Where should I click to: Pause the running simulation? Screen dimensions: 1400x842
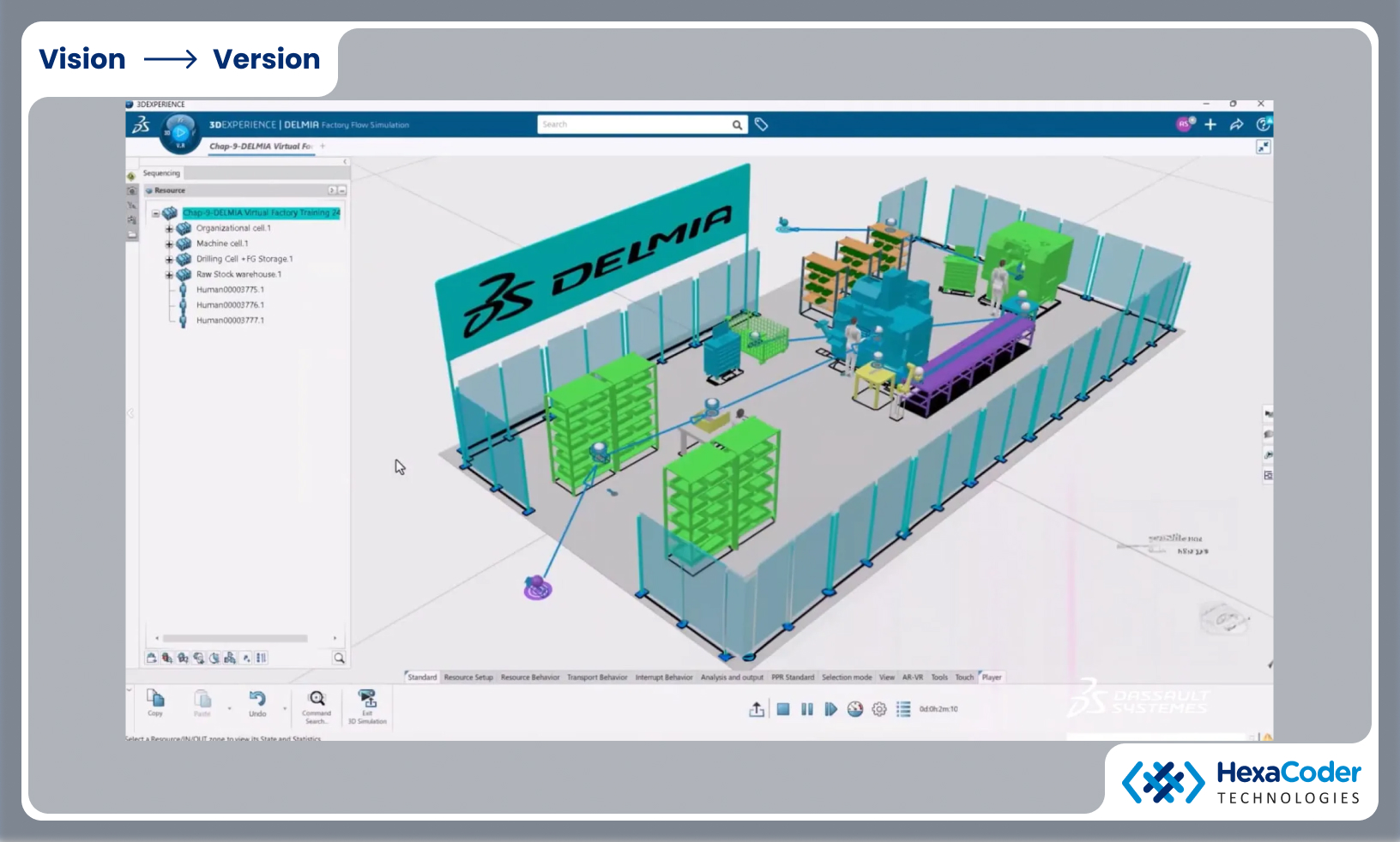pos(806,709)
